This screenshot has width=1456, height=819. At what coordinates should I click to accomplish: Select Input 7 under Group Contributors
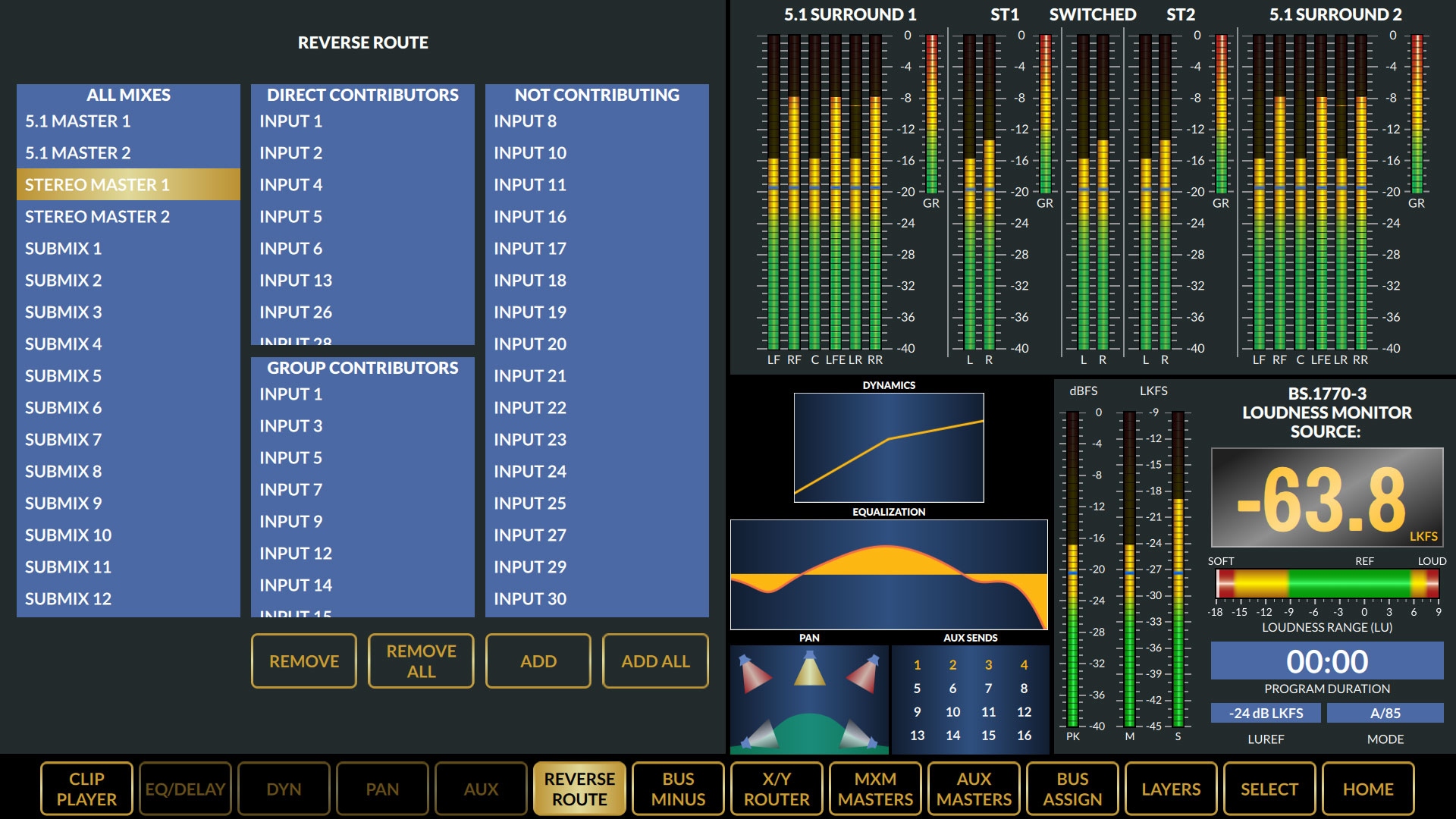click(362, 490)
